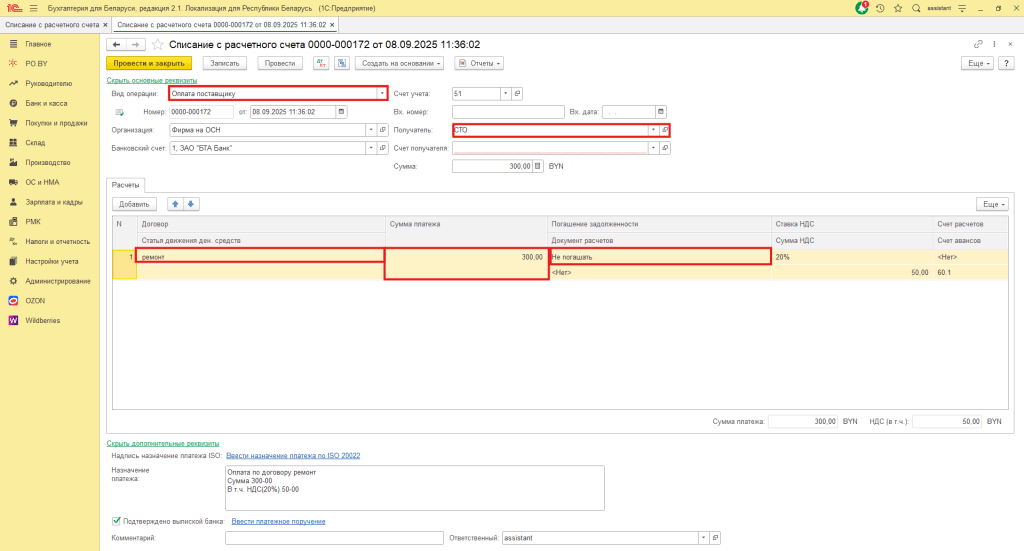Expand the Банковский счет dropdown
1024x551 pixels.
pyautogui.click(x=371, y=148)
